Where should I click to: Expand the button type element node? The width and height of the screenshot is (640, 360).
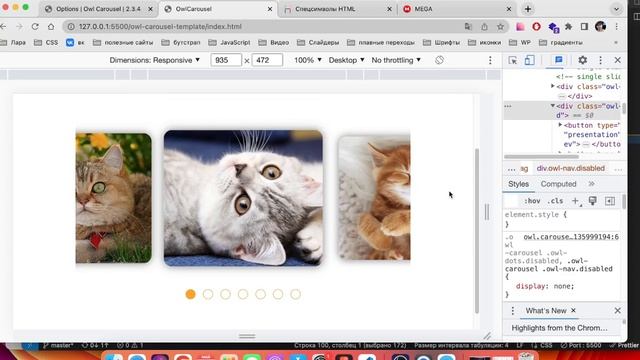coord(560,125)
